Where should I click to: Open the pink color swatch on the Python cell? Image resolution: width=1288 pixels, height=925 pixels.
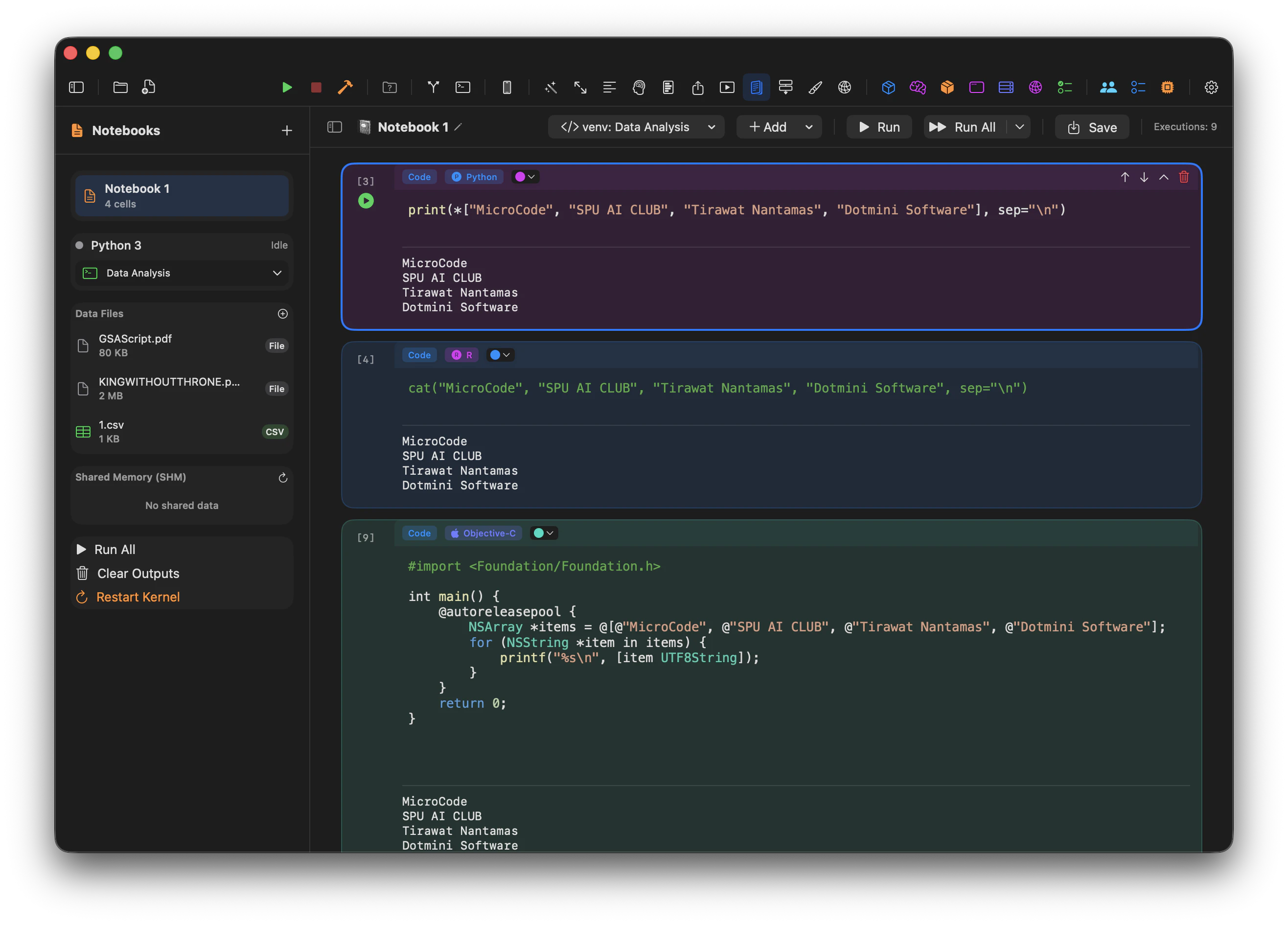(521, 177)
